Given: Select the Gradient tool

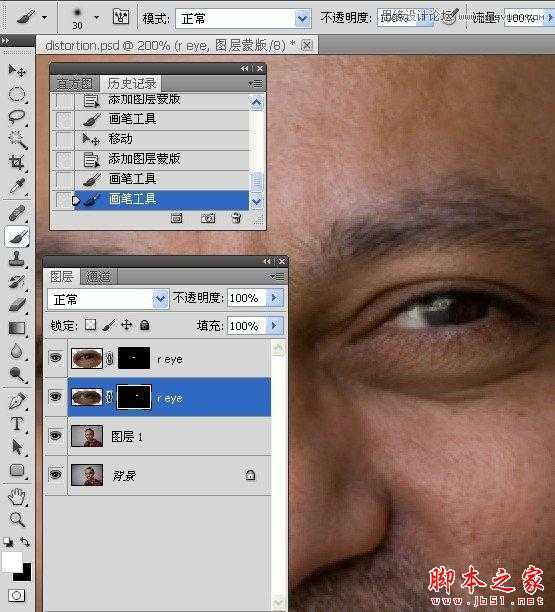Looking at the screenshot, I should (x=17, y=328).
